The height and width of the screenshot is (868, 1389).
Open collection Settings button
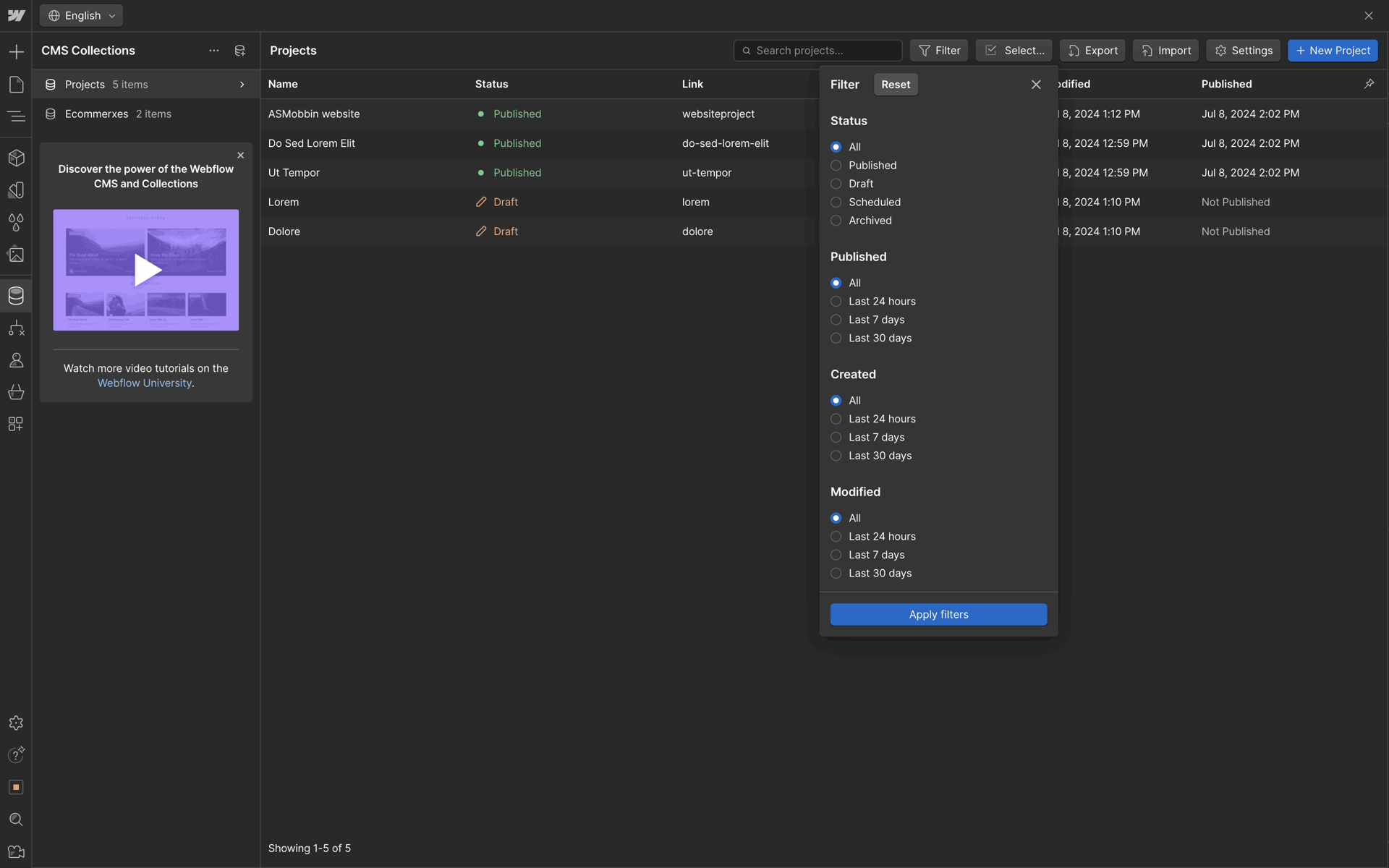[x=1243, y=51]
